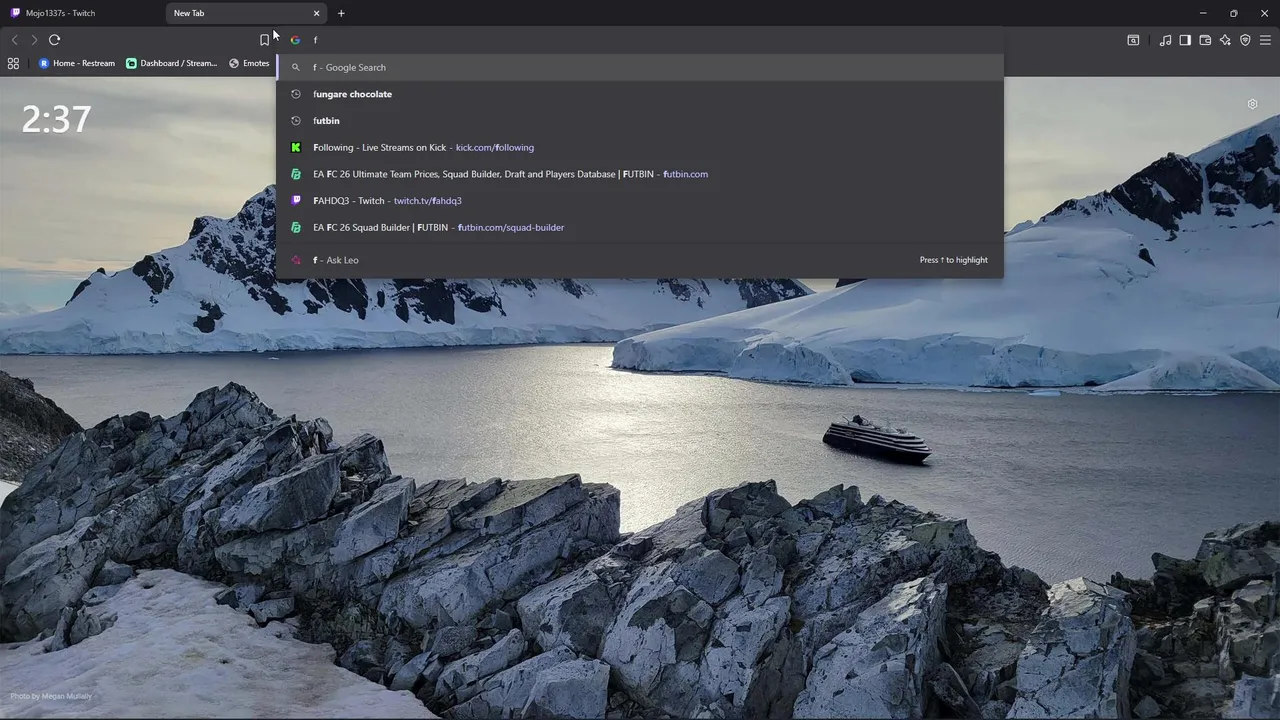Click the Twitch favicon on FAHDQ3 suggestion

click(x=295, y=201)
